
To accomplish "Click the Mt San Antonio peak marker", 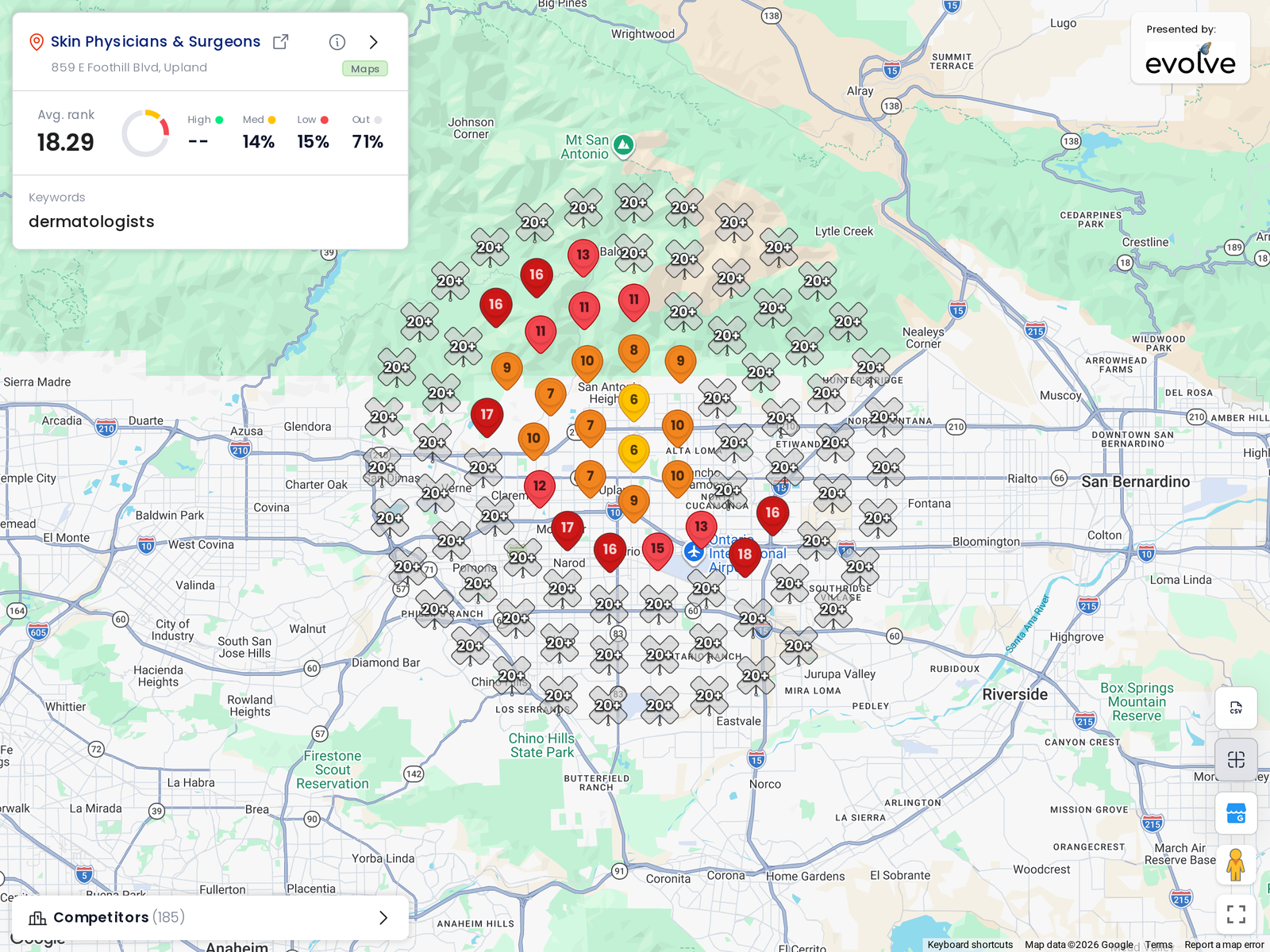I will [x=624, y=145].
